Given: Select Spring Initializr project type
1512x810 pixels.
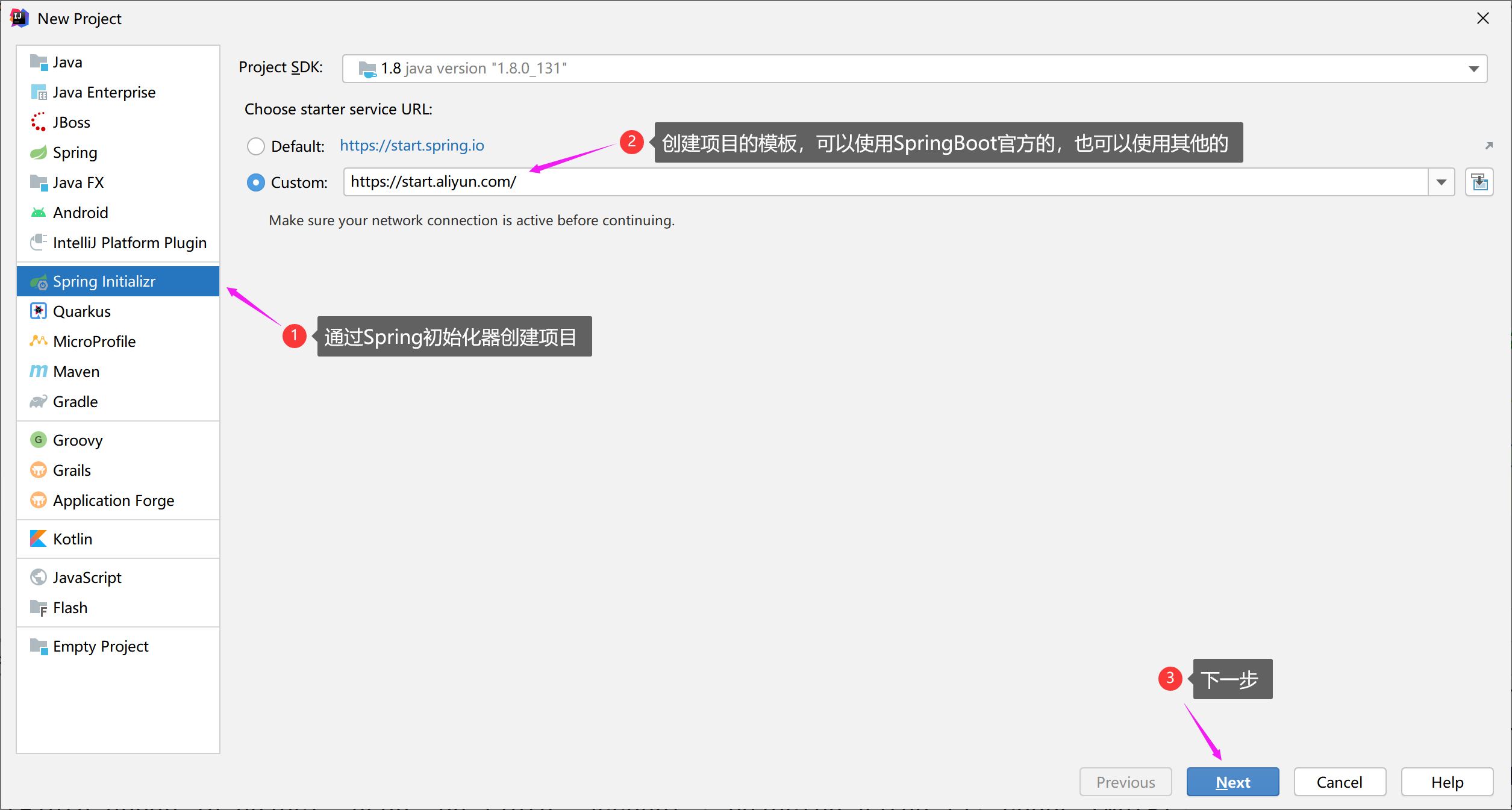Looking at the screenshot, I should [x=118, y=281].
